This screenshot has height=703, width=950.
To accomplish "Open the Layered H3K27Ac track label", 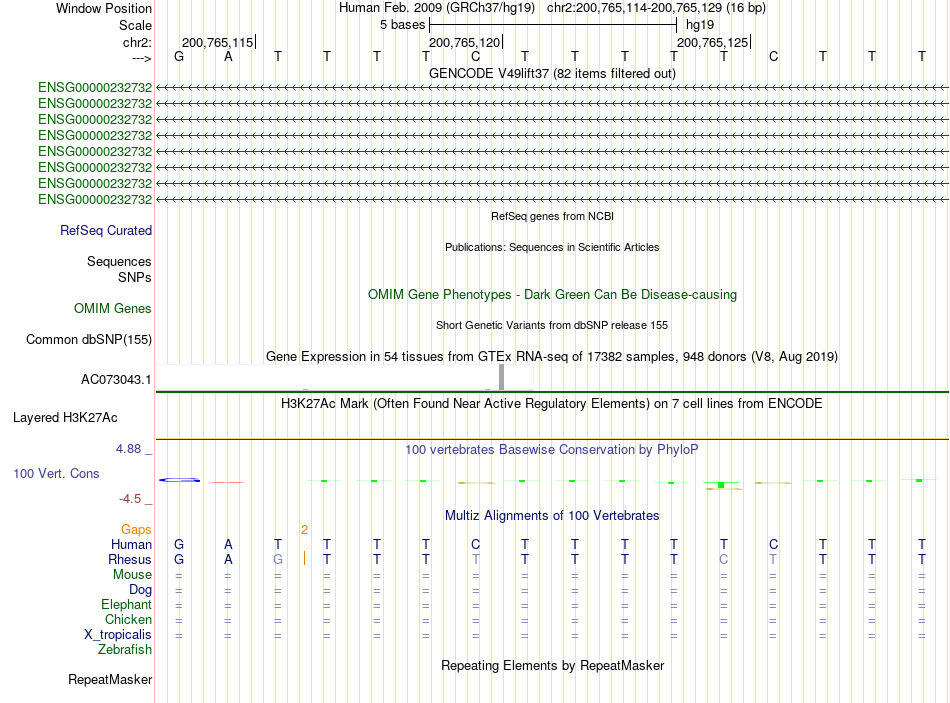I will (65, 418).
